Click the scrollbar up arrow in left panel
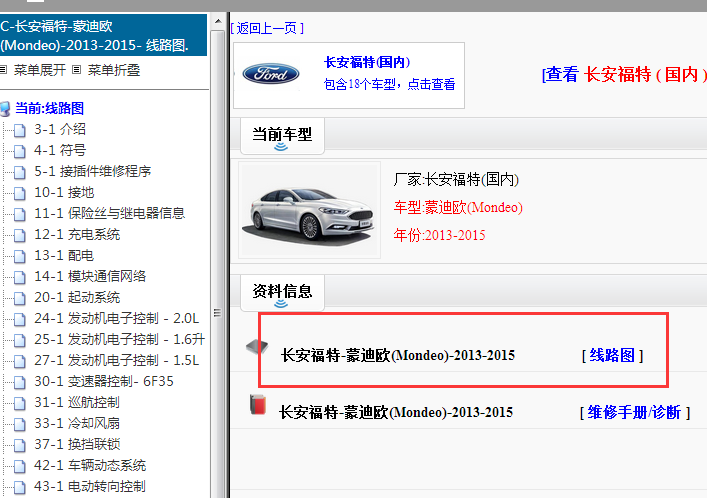Image resolution: width=707 pixels, height=498 pixels. pos(218,21)
